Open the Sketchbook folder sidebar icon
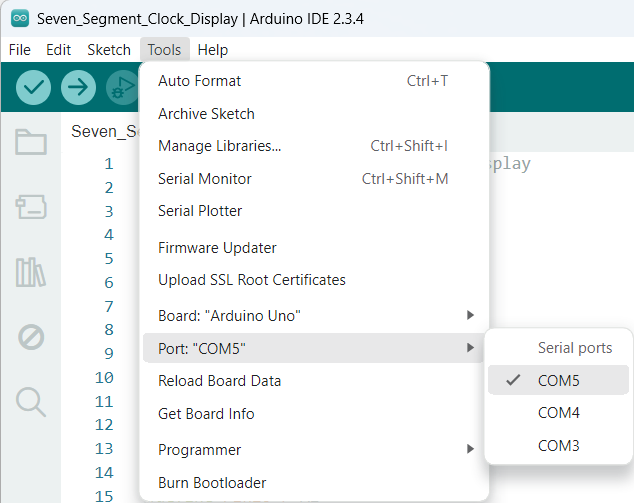 [x=31, y=142]
